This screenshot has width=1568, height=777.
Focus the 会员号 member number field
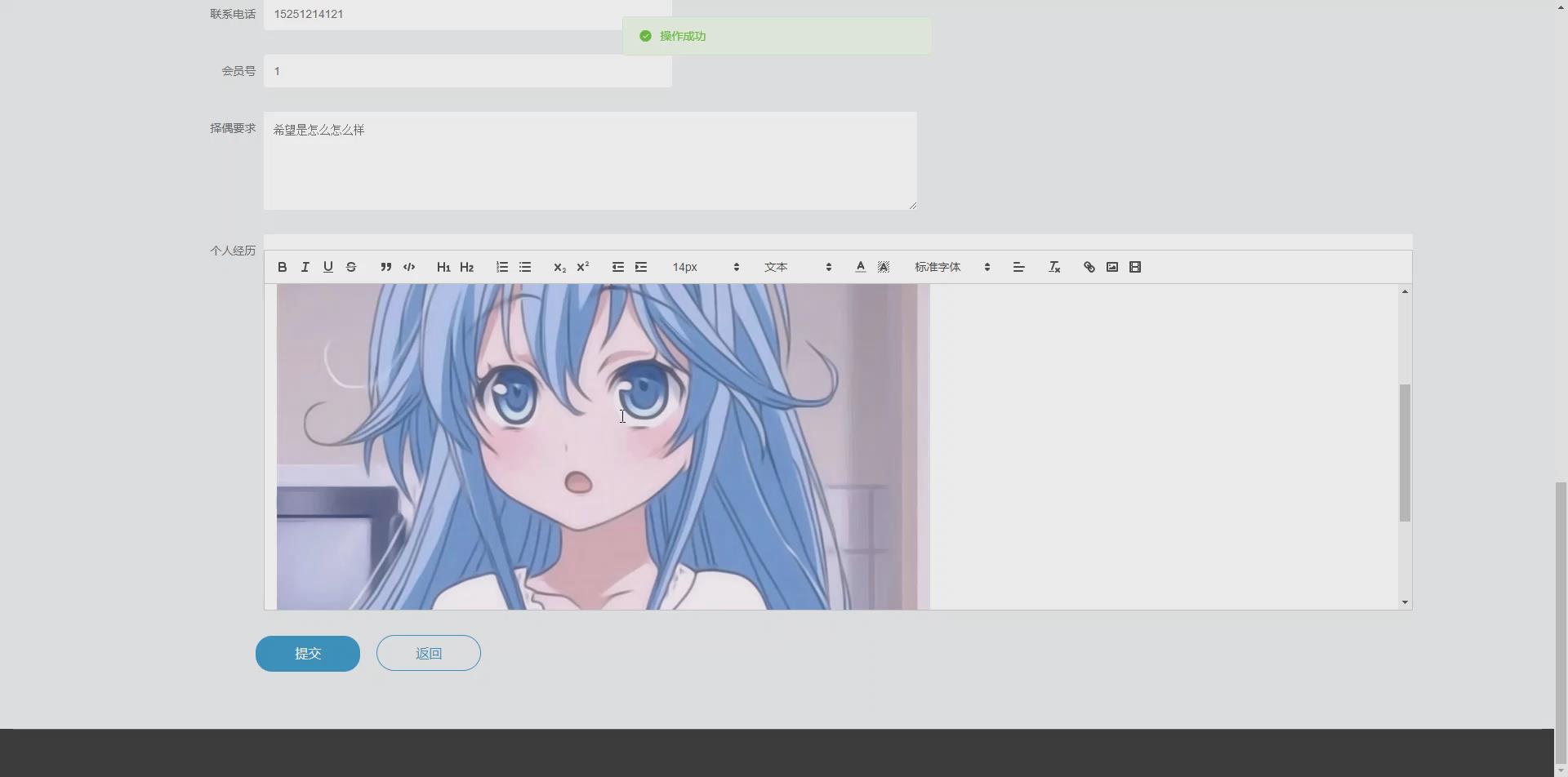pyautogui.click(x=467, y=71)
